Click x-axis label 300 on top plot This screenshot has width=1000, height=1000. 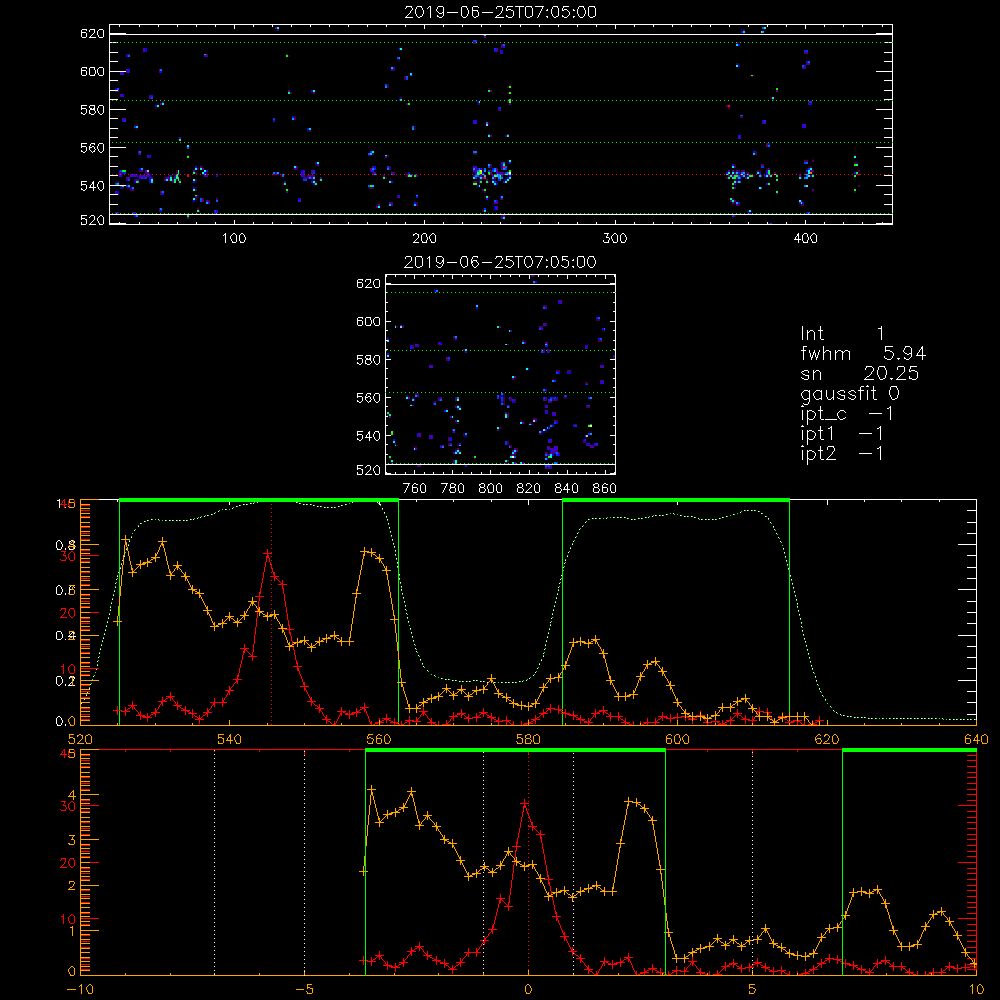(615, 239)
